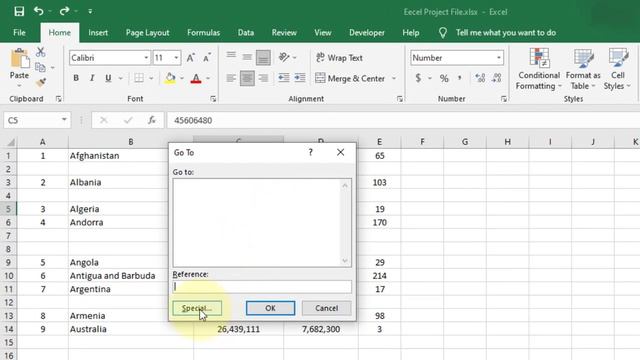
Task: Cut selection with the scissors icon
Action: tap(40, 52)
